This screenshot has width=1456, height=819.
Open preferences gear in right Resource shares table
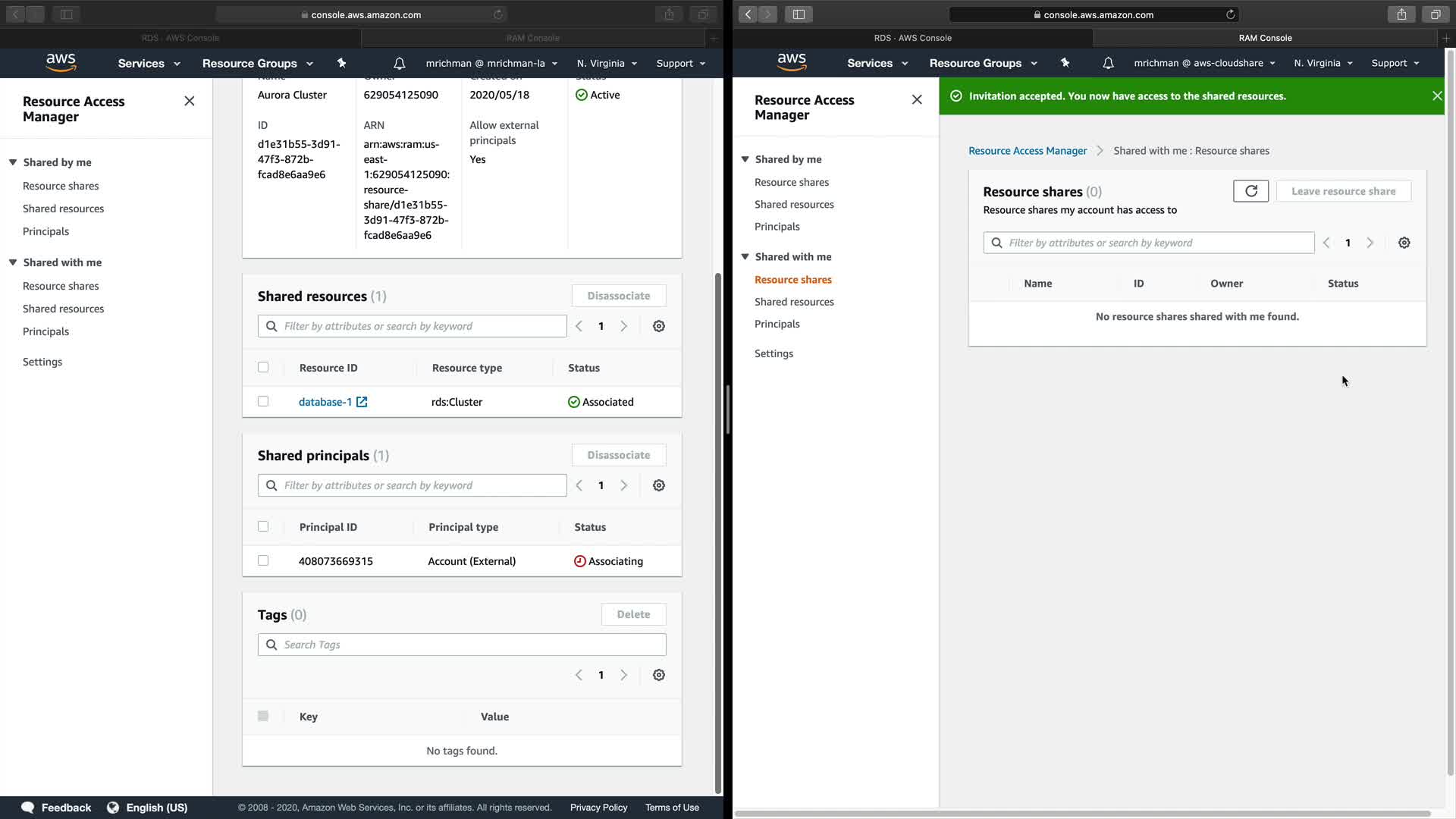[x=1404, y=243]
